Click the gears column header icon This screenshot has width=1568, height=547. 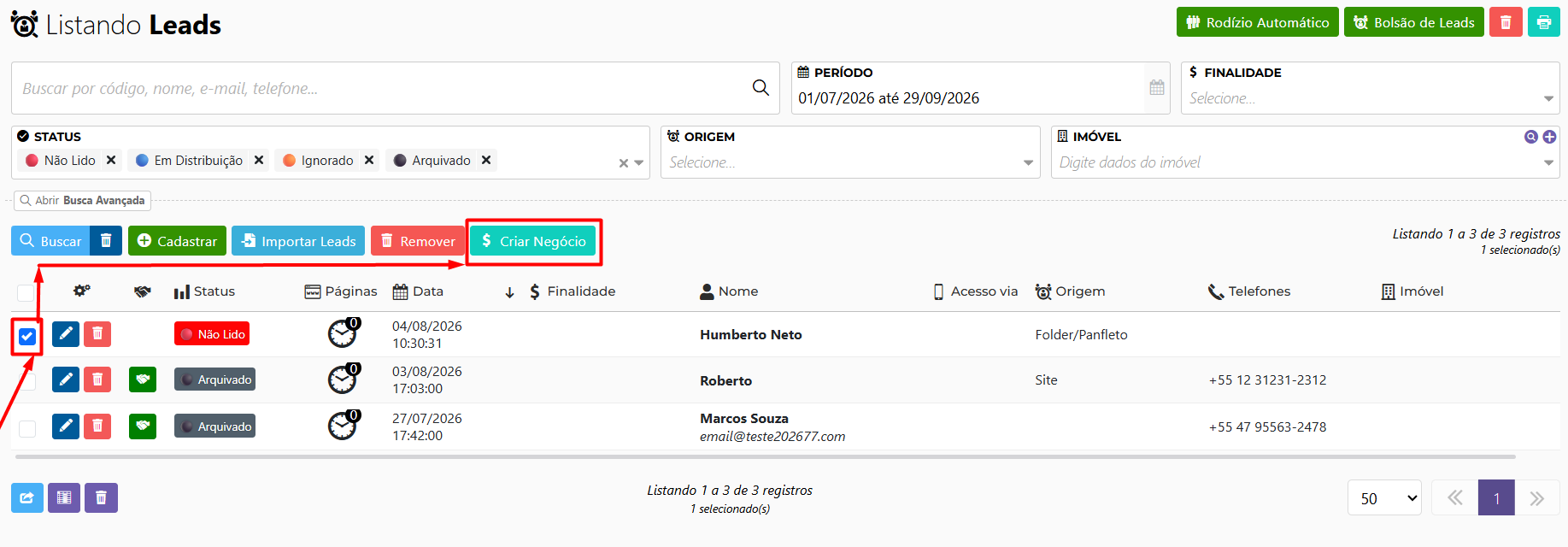pos(82,291)
